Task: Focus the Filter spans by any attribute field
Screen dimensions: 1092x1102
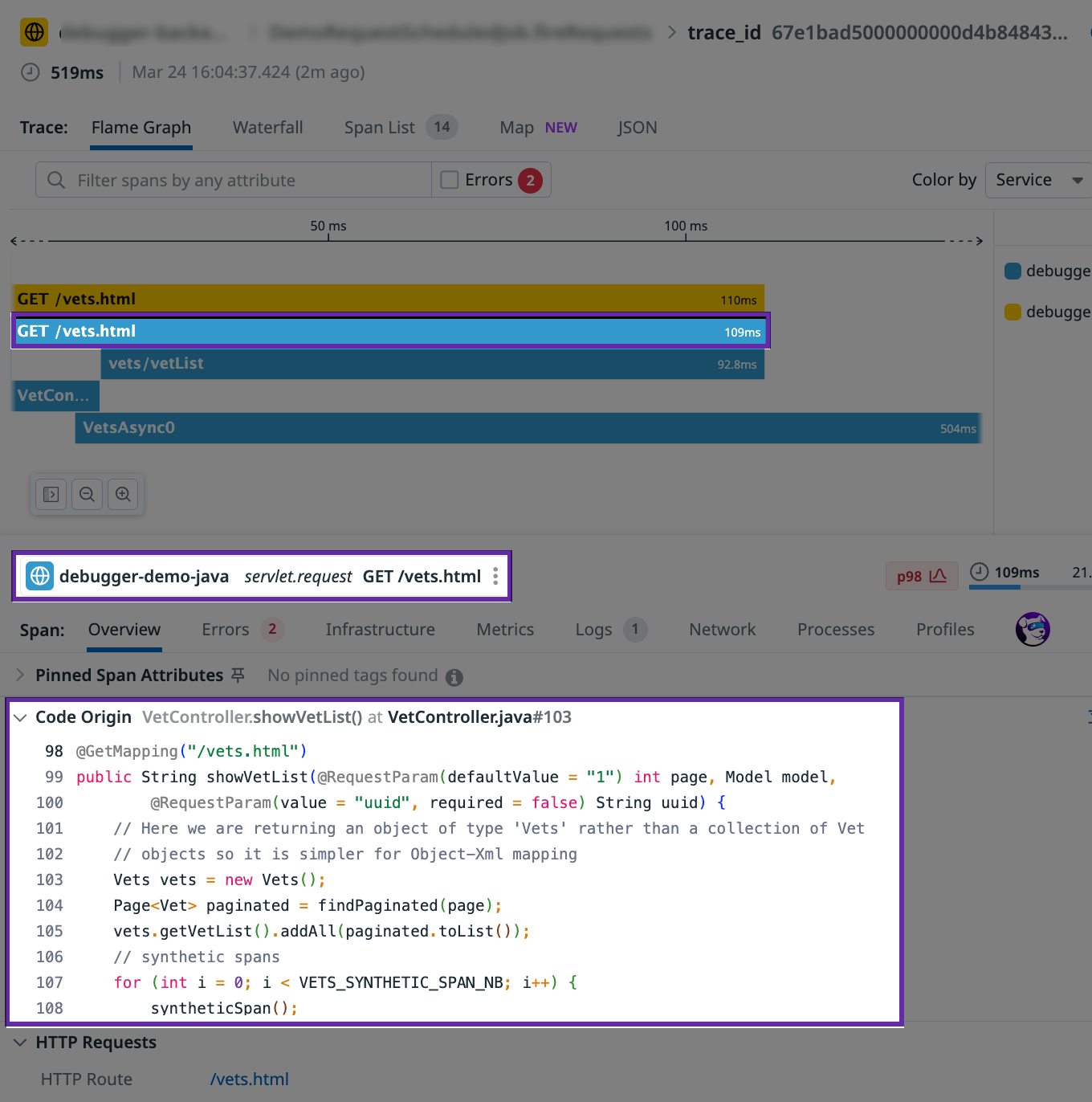Action: [x=241, y=180]
